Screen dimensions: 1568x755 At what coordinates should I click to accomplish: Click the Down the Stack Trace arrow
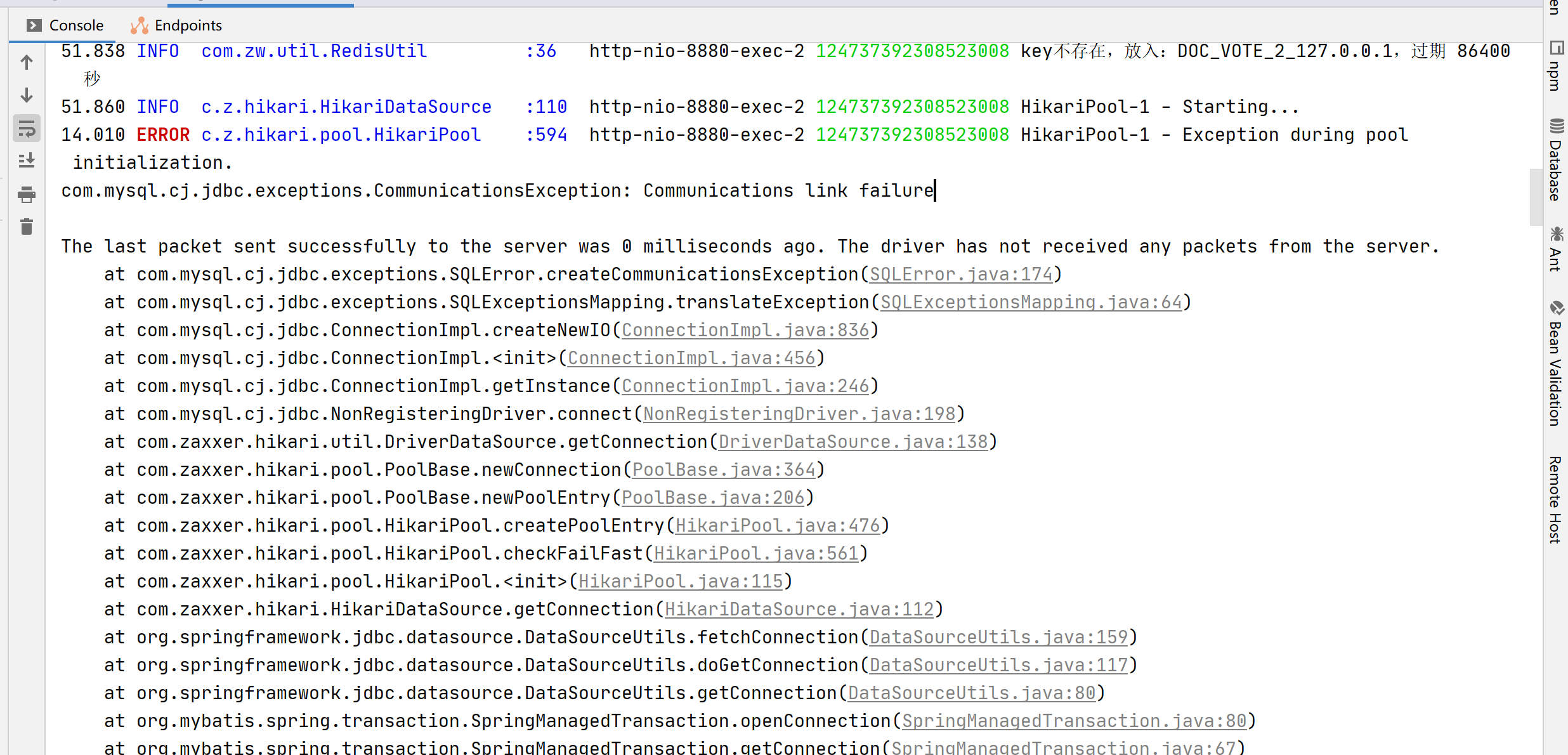[x=26, y=95]
